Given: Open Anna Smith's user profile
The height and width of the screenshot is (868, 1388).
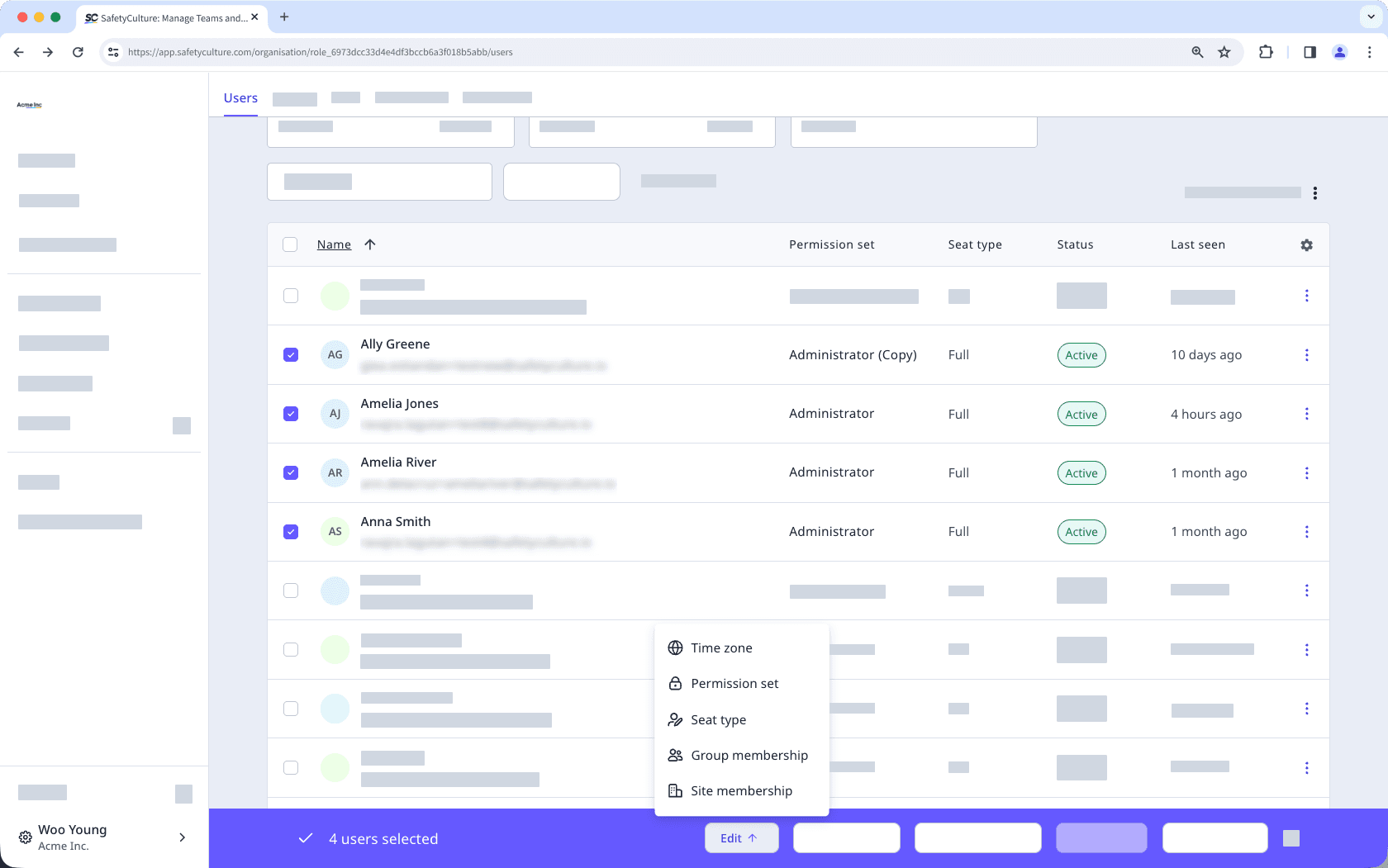Looking at the screenshot, I should 395,521.
